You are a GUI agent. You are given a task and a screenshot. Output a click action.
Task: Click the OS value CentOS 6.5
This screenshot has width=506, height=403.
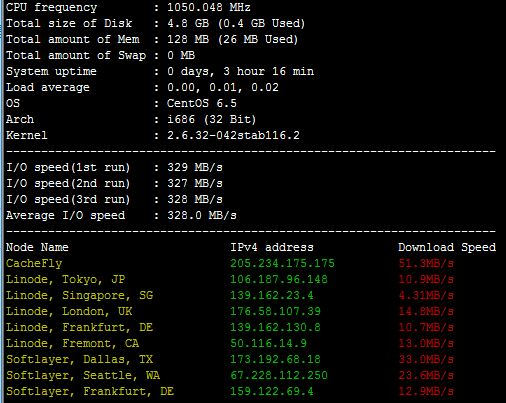click(x=202, y=103)
